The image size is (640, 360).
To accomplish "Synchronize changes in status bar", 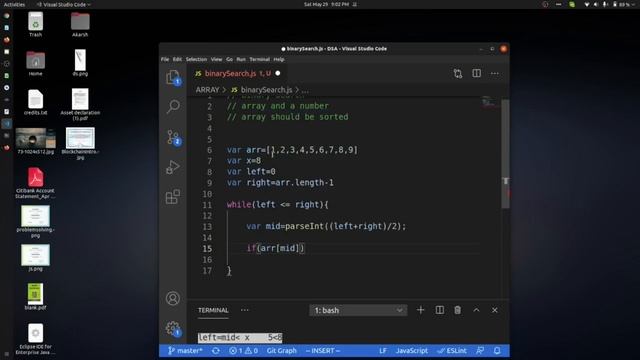I will point(216,351).
